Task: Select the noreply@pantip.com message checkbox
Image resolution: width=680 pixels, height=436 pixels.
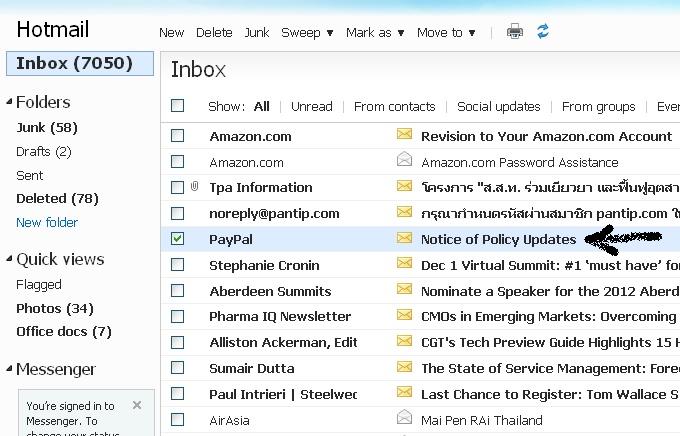Action: (177, 213)
